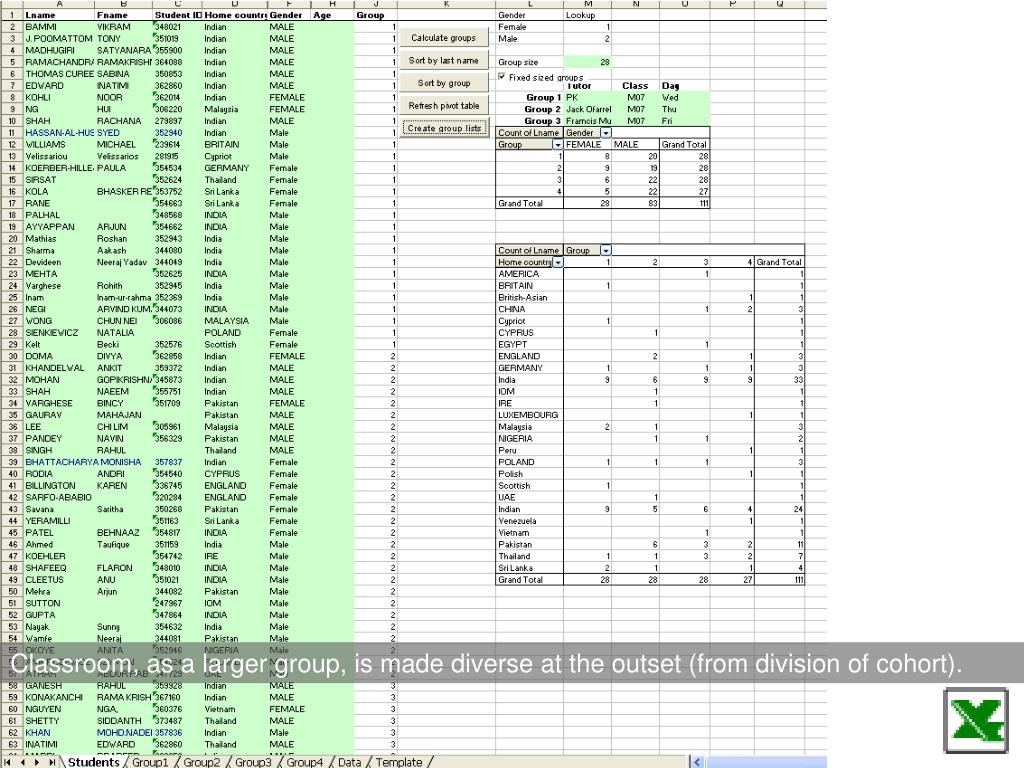This screenshot has width=1024, height=768.
Task: Click Sri Lanka row in country pivot
Action: [x=650, y=568]
